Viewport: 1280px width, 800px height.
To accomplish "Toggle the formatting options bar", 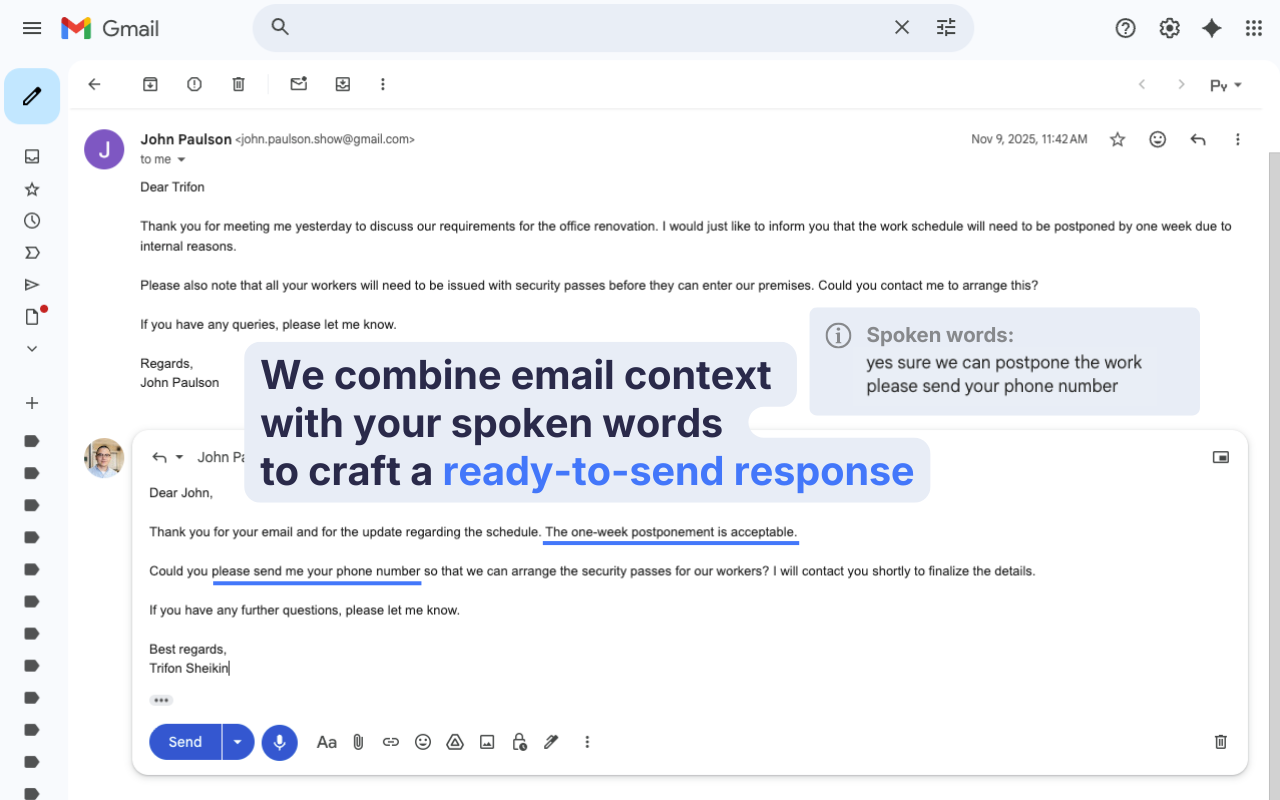I will point(326,742).
